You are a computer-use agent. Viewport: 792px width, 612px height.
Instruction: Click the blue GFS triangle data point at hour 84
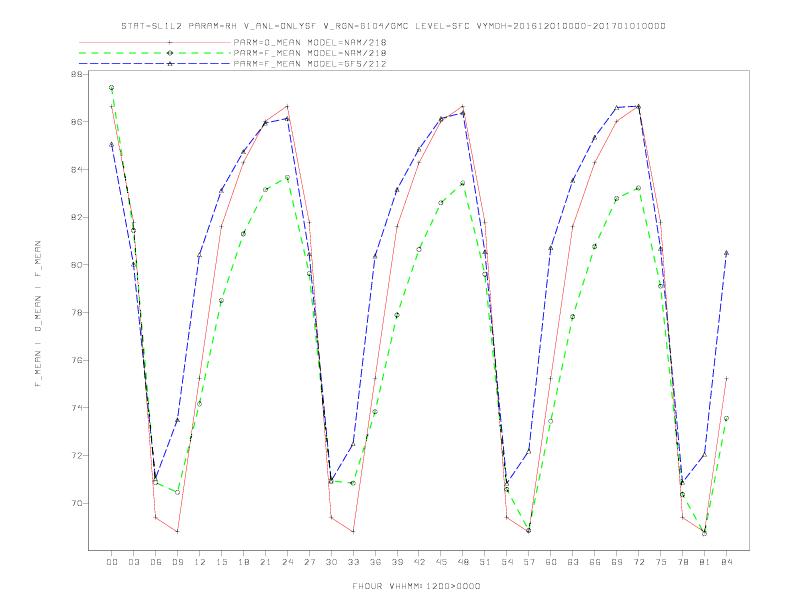coord(726,253)
